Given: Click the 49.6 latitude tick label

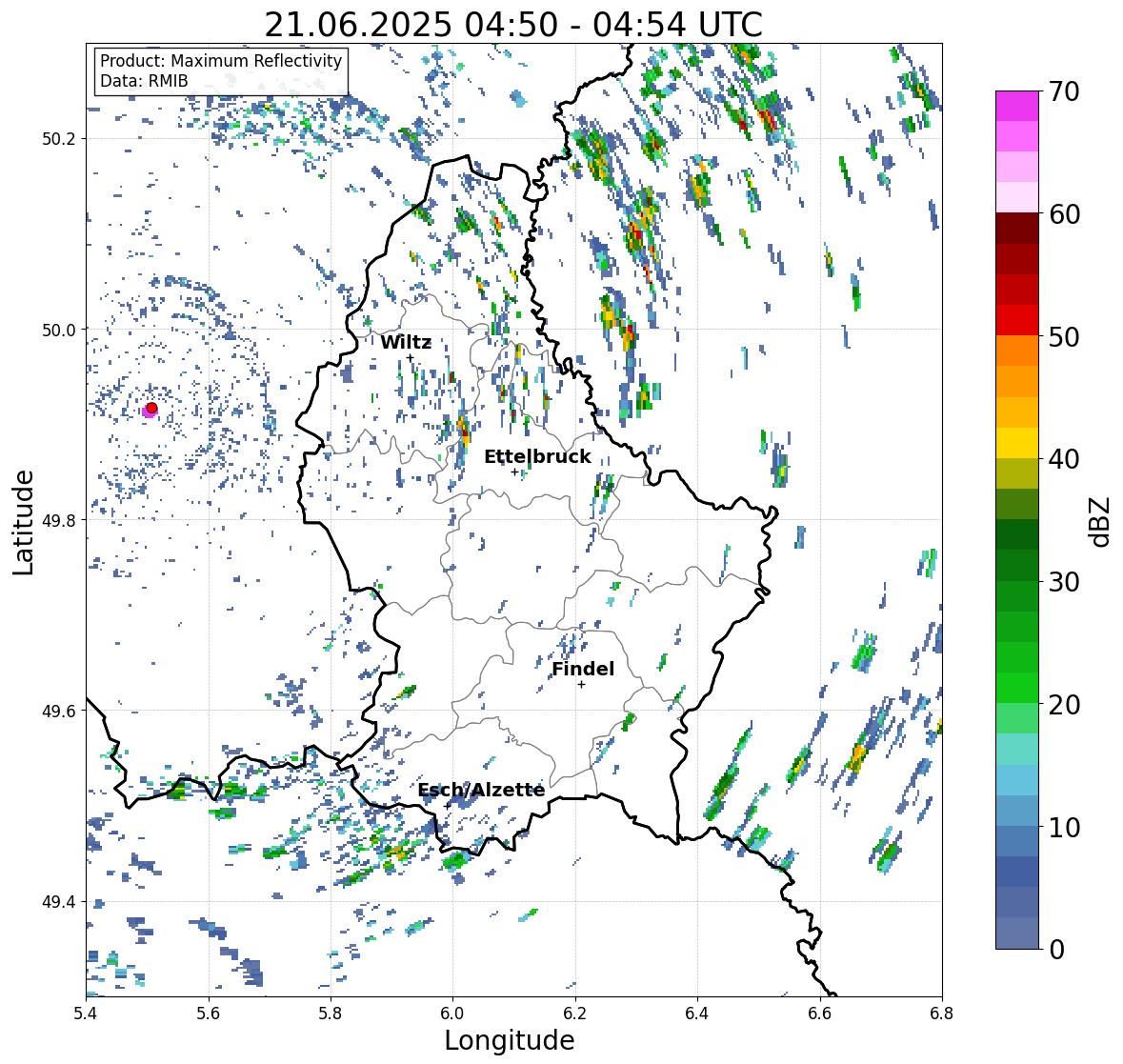Looking at the screenshot, I should [x=59, y=711].
